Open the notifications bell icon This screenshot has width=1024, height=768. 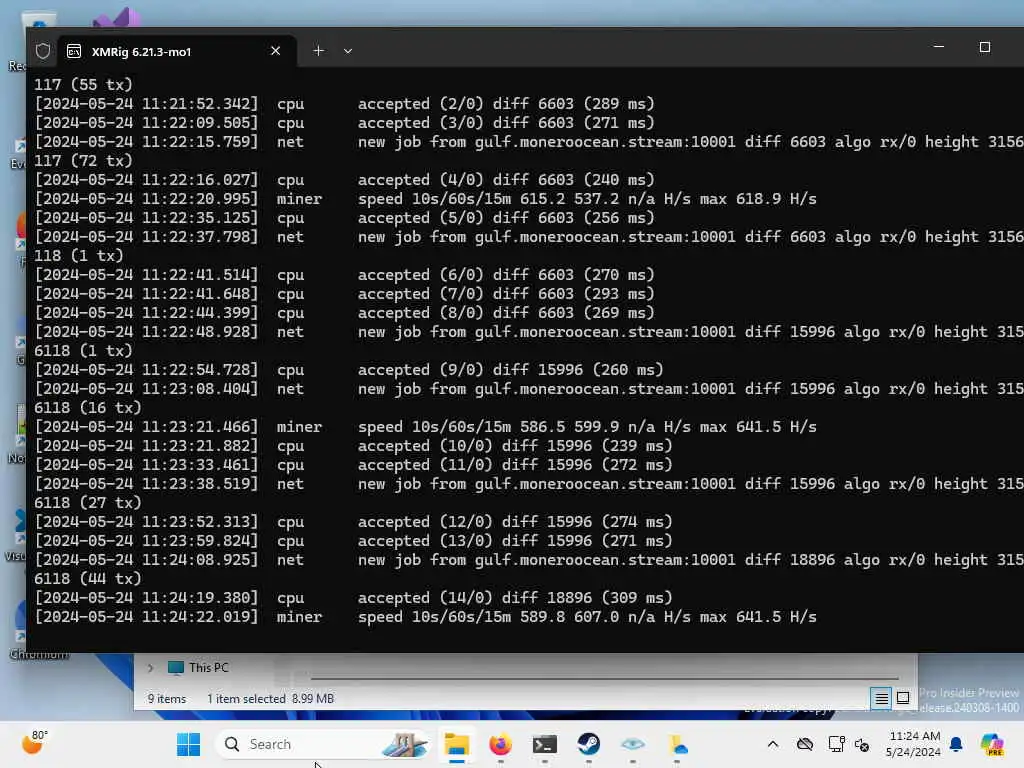point(956,744)
